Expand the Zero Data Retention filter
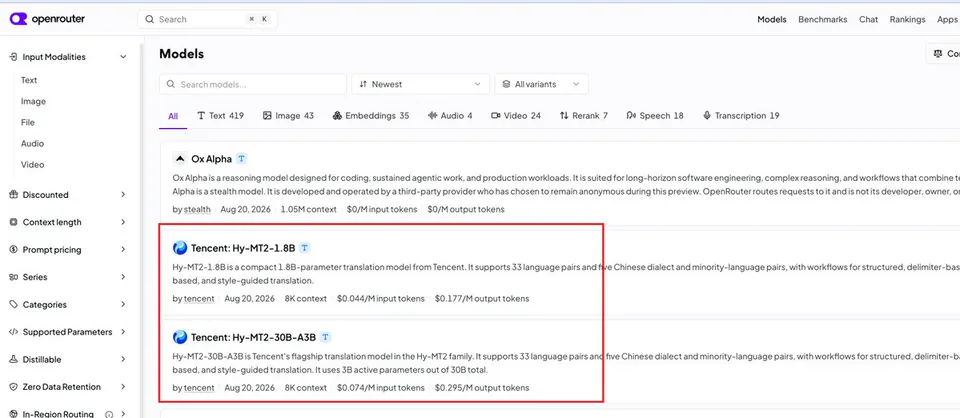Viewport: 960px width, 418px height. tap(123, 387)
